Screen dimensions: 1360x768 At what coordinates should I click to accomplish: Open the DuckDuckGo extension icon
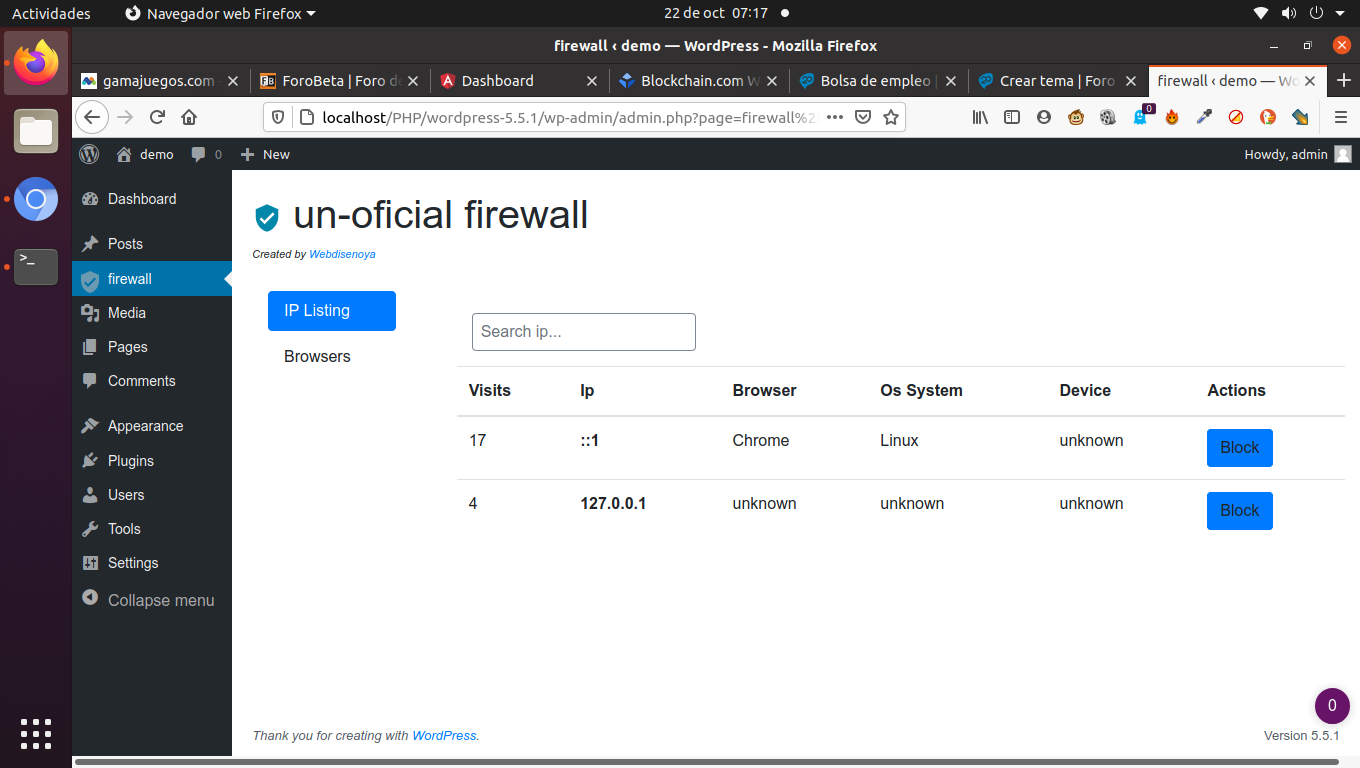coord(1268,117)
